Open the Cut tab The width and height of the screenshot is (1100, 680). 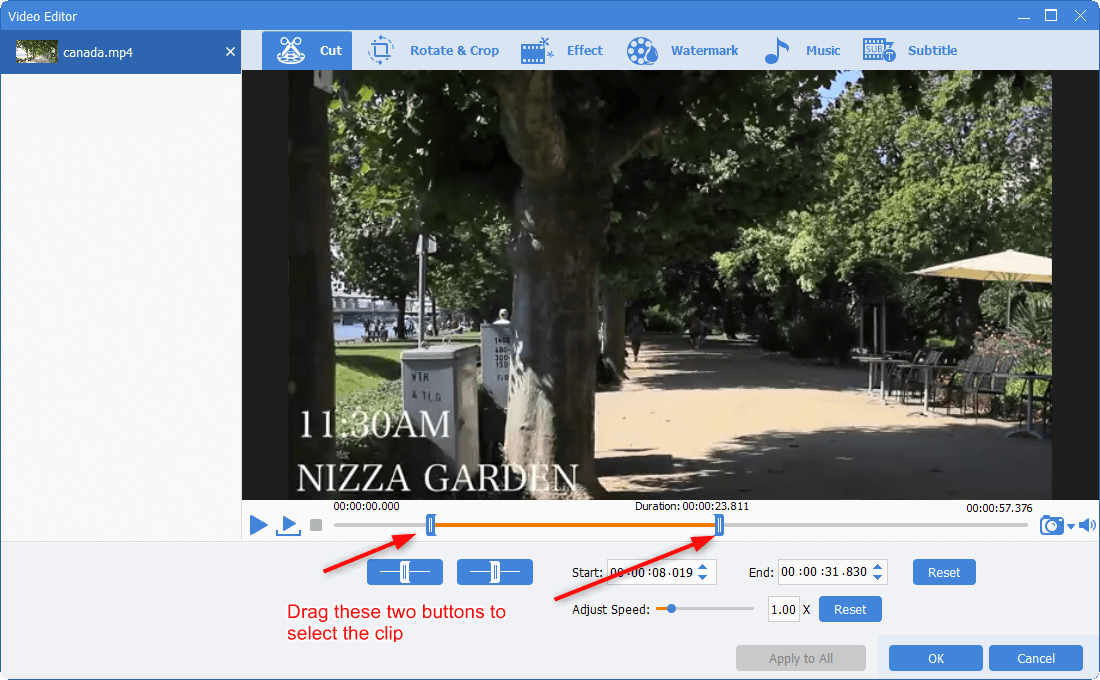[x=310, y=50]
